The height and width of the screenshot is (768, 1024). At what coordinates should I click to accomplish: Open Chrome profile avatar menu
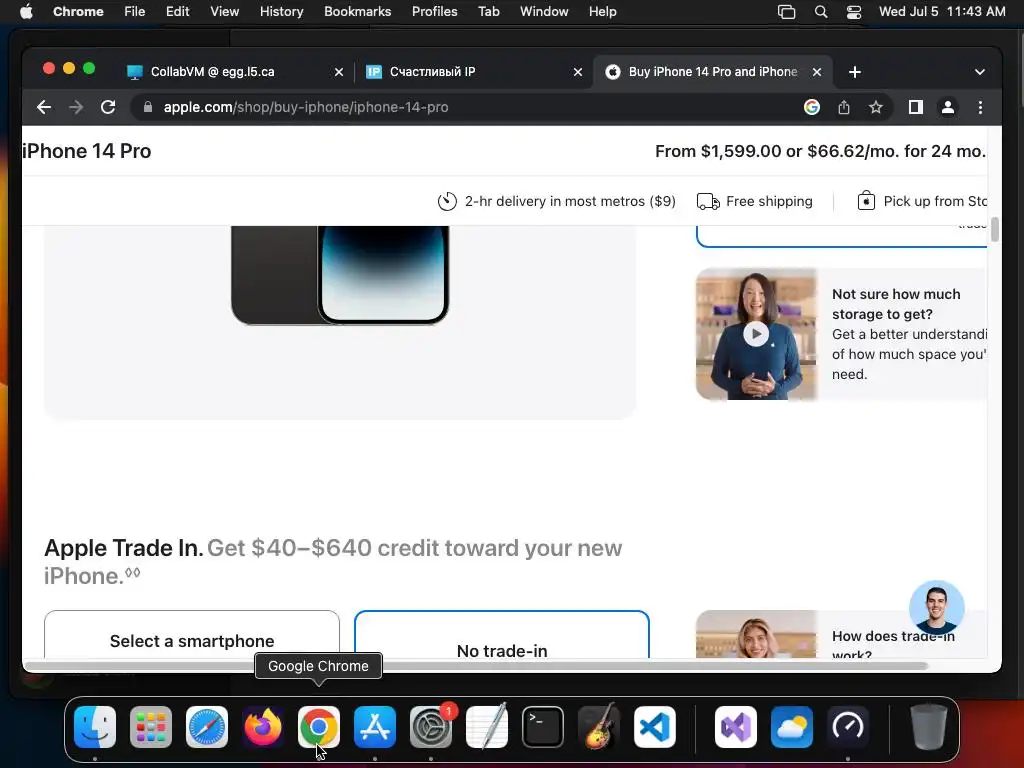point(948,107)
